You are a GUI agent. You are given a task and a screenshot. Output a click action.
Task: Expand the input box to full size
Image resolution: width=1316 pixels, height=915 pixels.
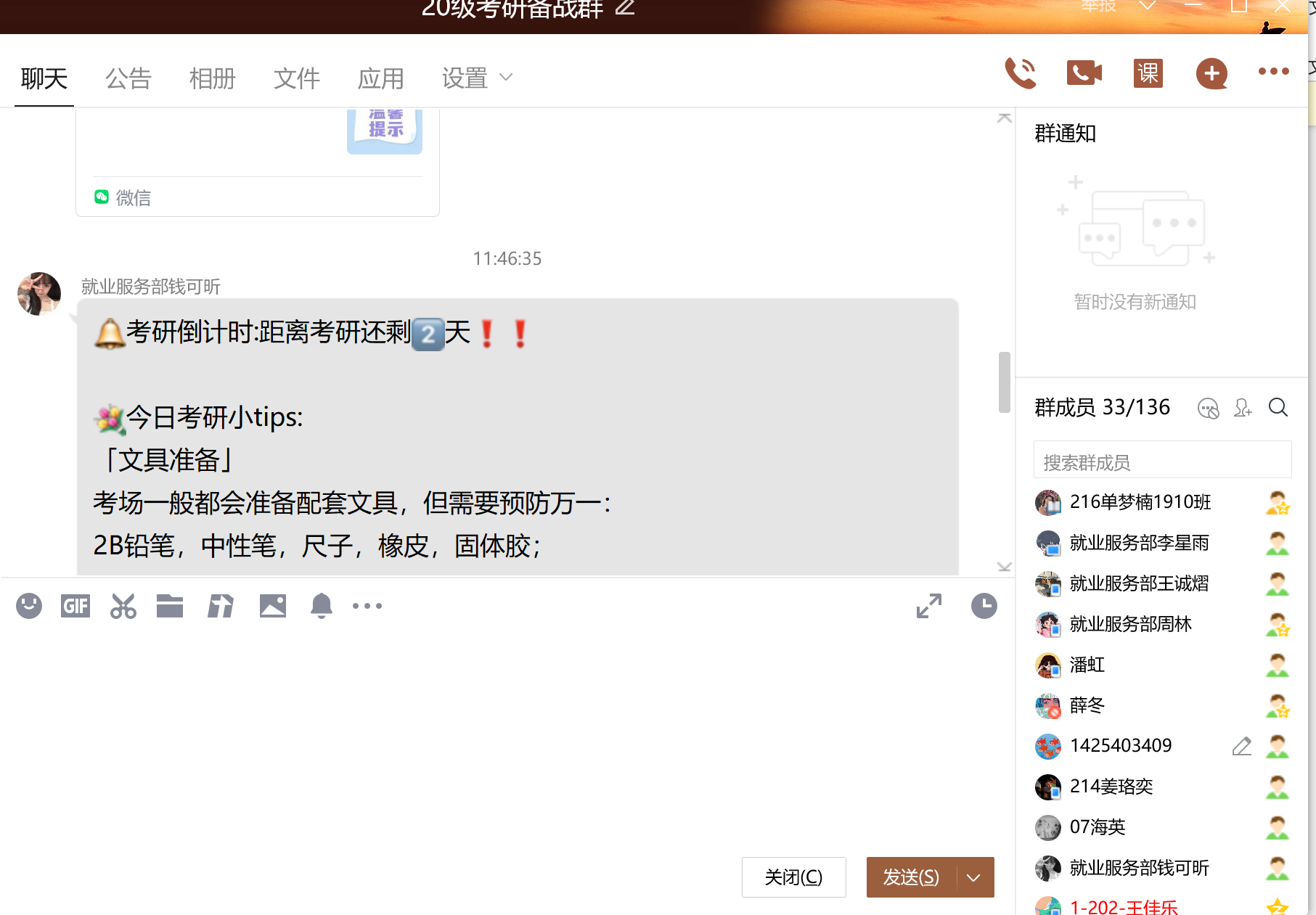click(928, 606)
